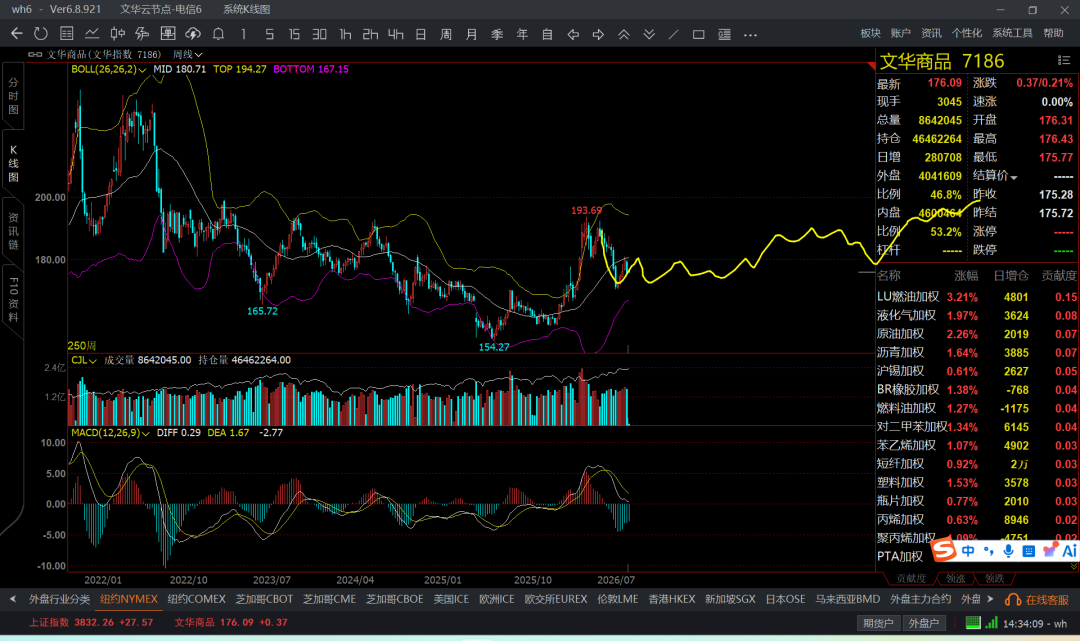Image resolution: width=1080 pixels, height=641 pixels.
Task: Switch to time-sharing line chart icon
Action: 92,34
